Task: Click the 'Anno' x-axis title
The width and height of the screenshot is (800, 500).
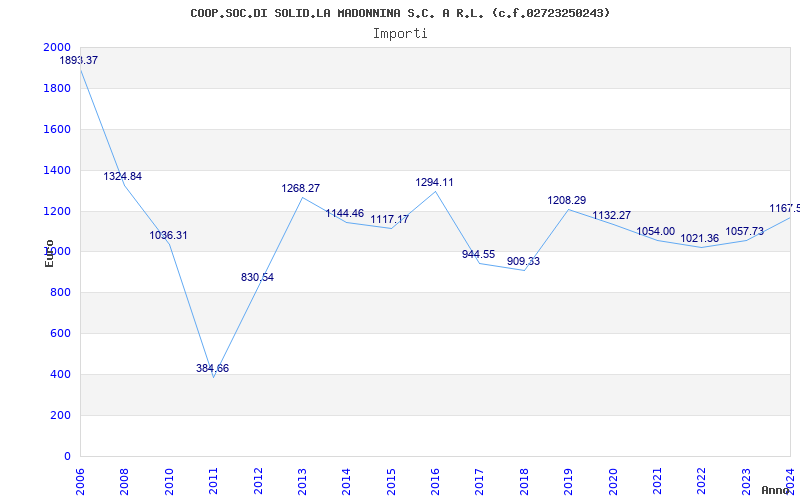Action: click(776, 490)
